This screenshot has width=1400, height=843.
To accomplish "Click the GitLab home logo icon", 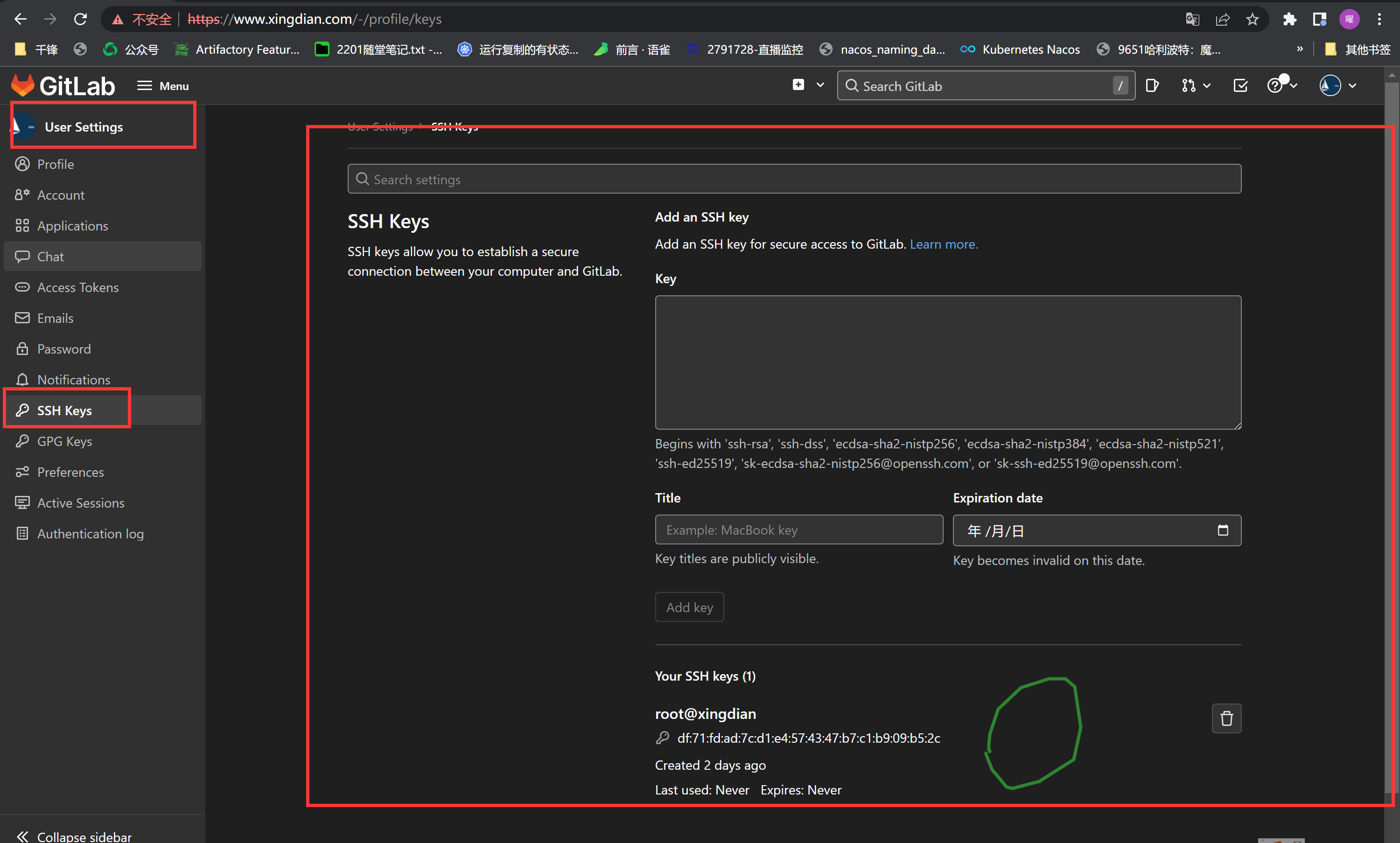I will tap(21, 85).
